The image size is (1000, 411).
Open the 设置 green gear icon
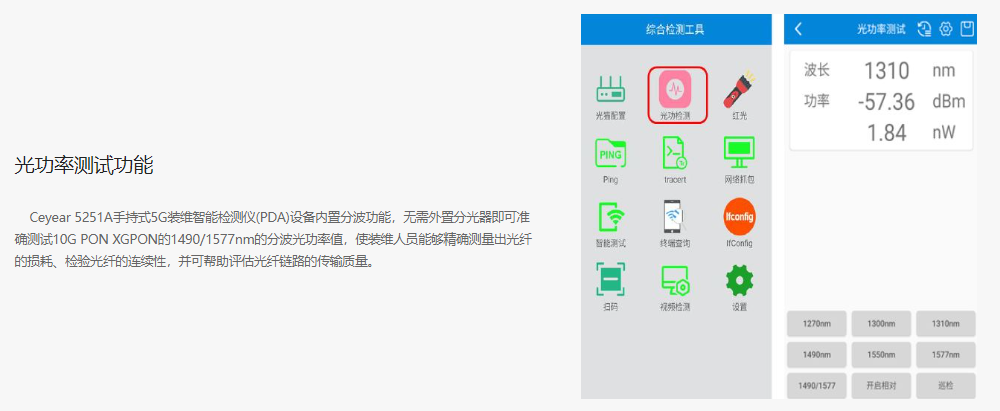[x=739, y=280]
